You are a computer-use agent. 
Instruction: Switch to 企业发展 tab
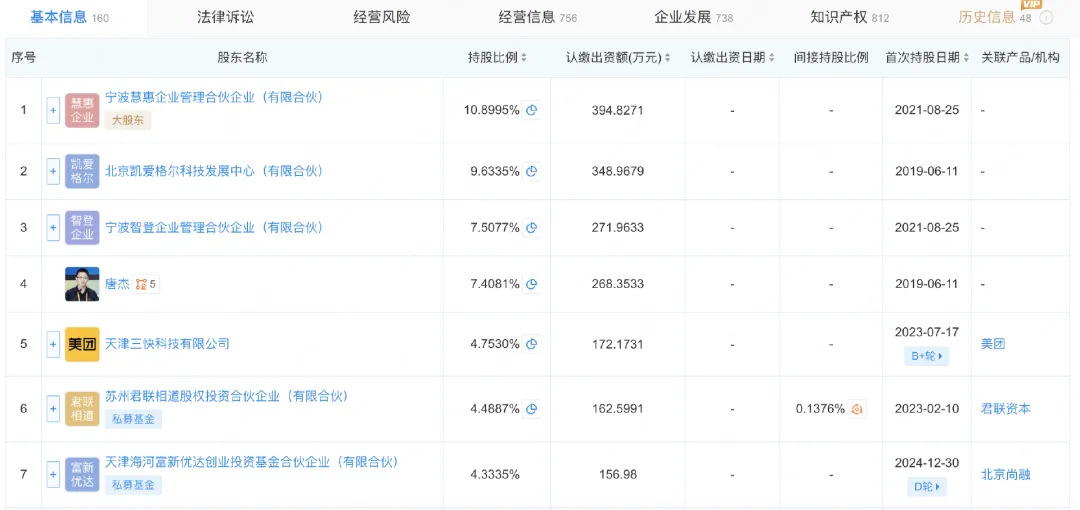[694, 18]
